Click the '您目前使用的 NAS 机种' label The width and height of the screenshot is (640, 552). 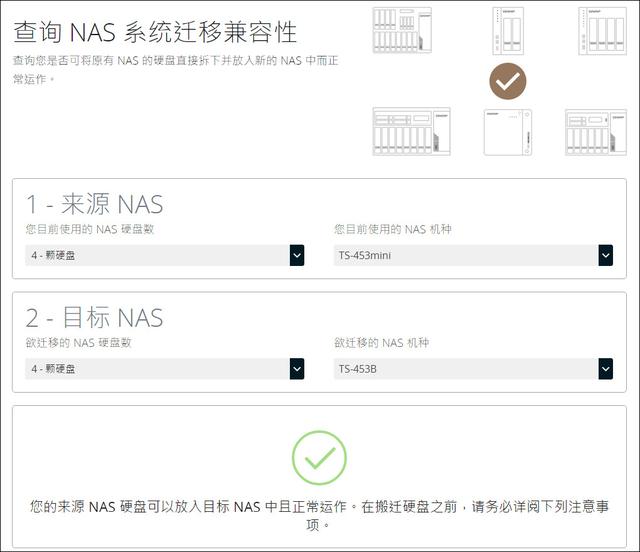pyautogui.click(x=392, y=230)
